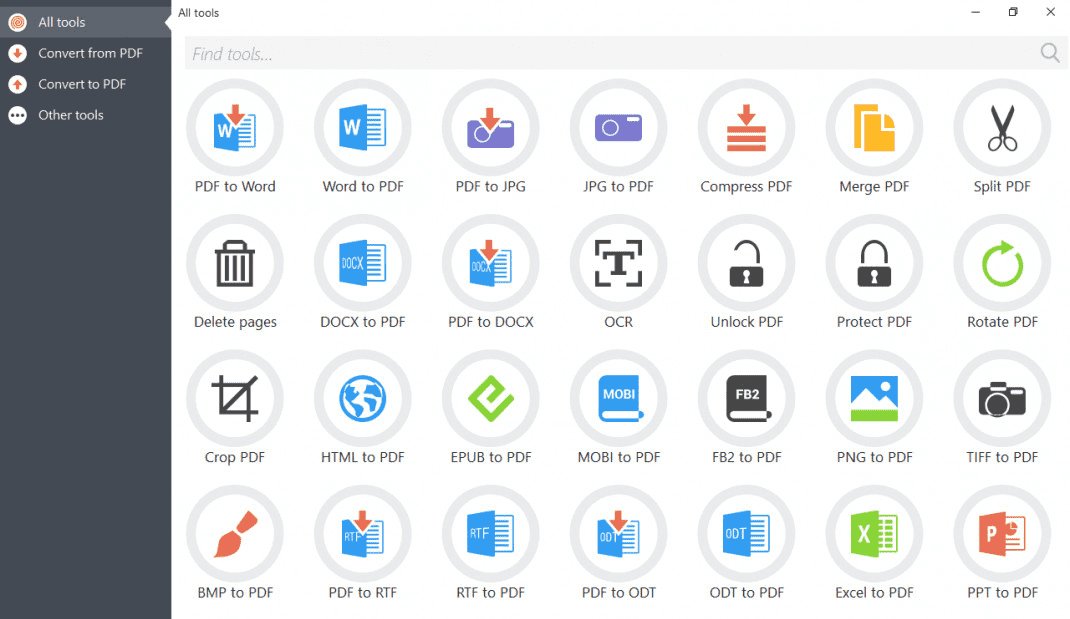The height and width of the screenshot is (619, 1070).
Task: Click the magnifying glass search icon
Action: [1050, 53]
